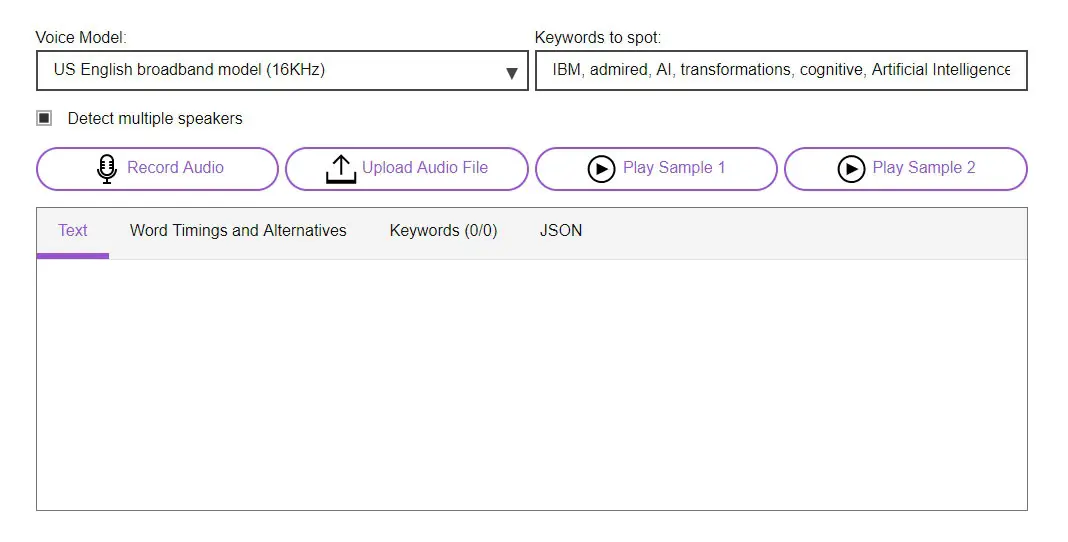
Task: Click the "Detect multiple speakers" label text
Action: coord(155,118)
